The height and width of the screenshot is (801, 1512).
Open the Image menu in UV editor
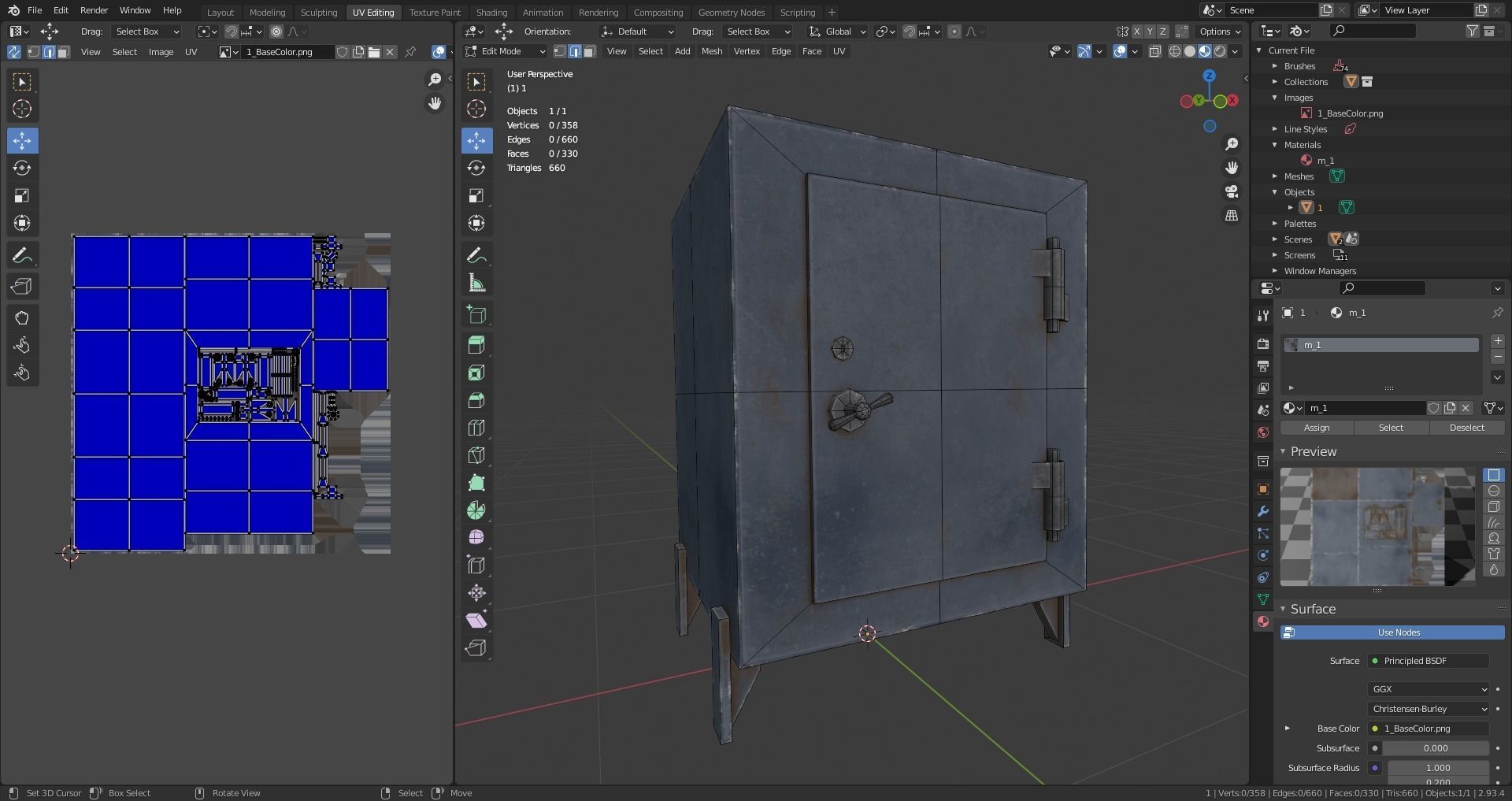[161, 52]
